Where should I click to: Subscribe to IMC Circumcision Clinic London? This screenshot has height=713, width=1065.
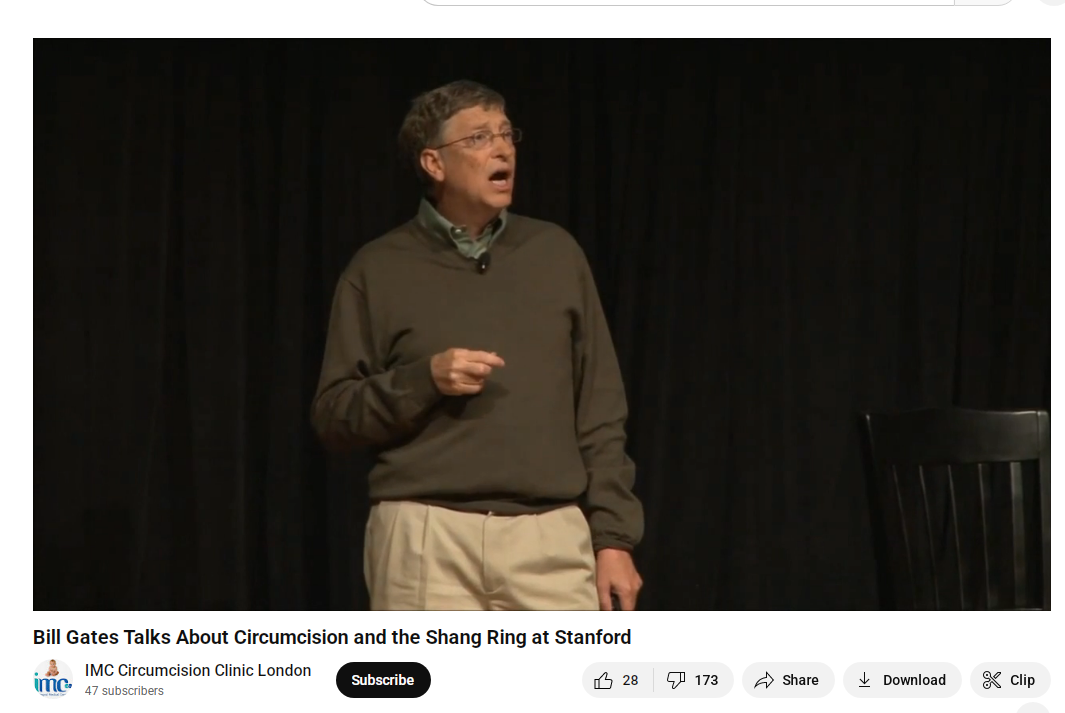(383, 680)
